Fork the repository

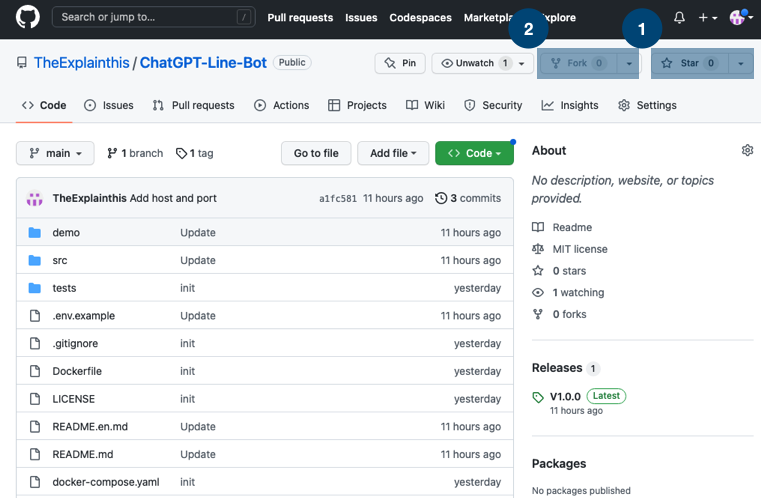point(578,63)
